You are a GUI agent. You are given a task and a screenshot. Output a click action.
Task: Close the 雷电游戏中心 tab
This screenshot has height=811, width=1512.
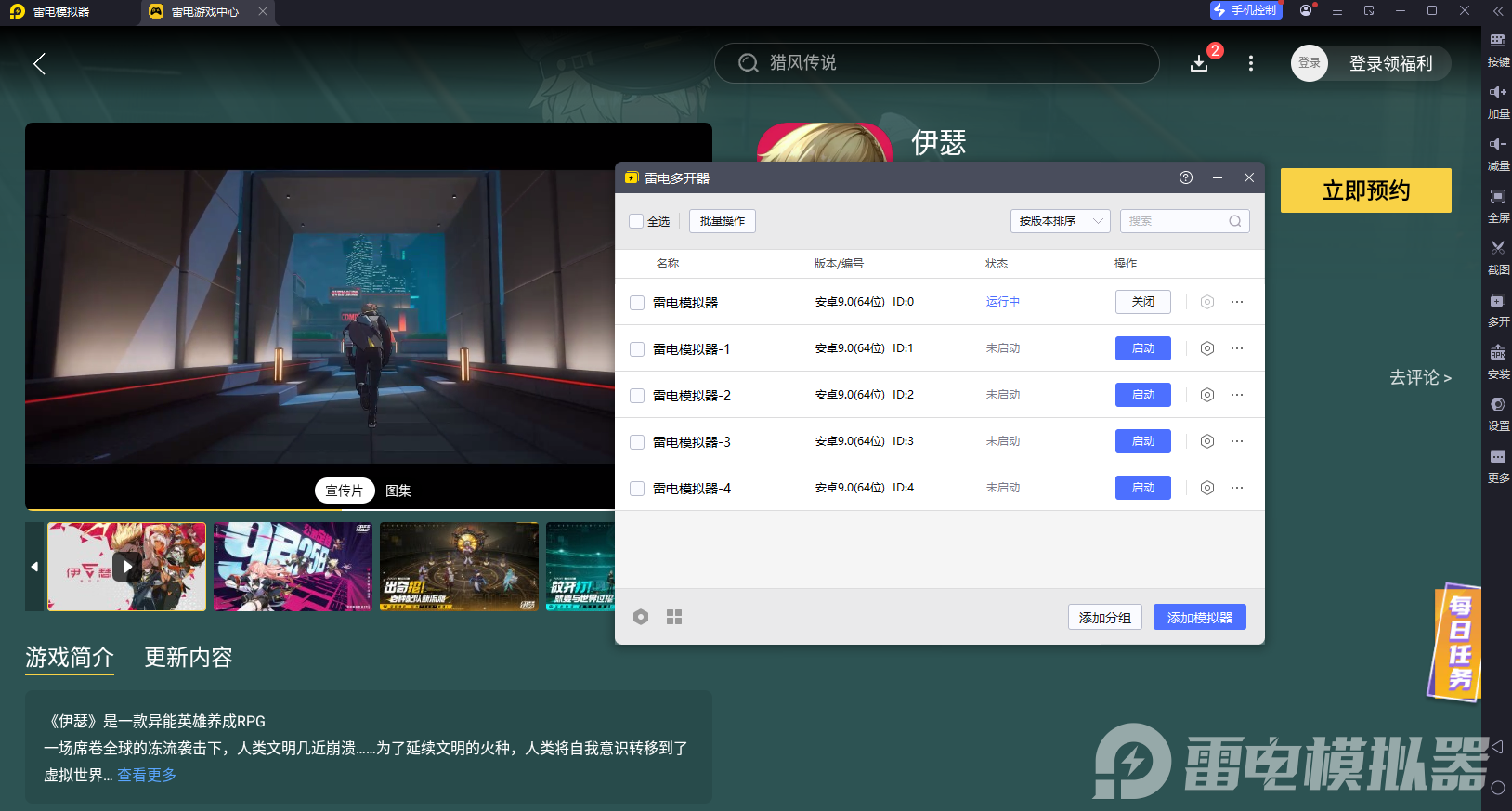point(263,12)
